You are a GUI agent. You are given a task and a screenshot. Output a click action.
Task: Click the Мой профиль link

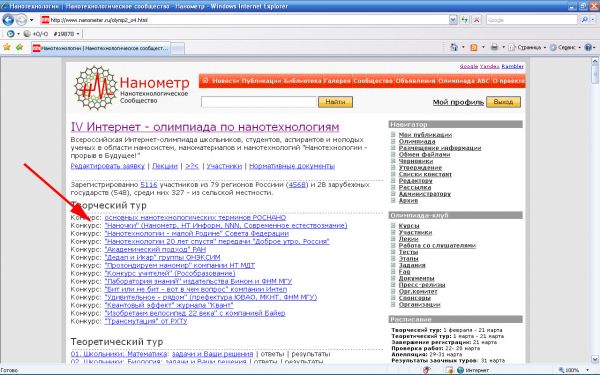[x=458, y=102]
